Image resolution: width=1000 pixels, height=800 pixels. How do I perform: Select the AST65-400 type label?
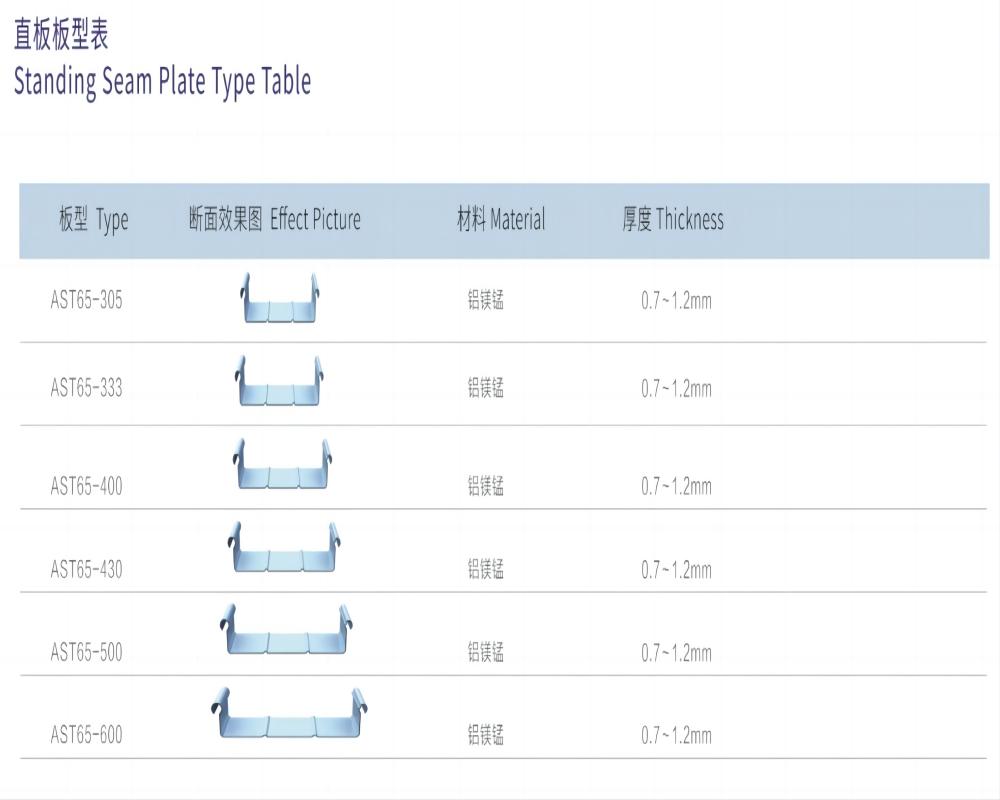87,487
